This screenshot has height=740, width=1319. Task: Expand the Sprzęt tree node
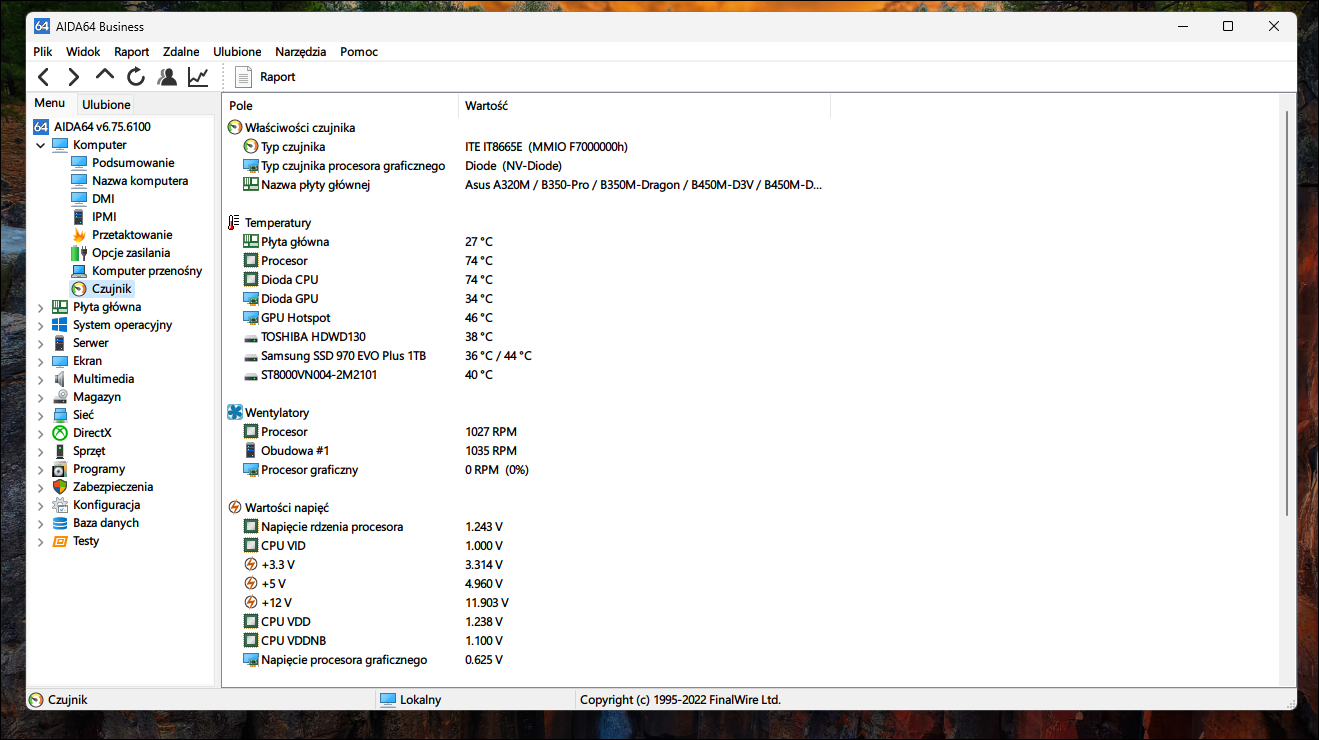(41, 451)
